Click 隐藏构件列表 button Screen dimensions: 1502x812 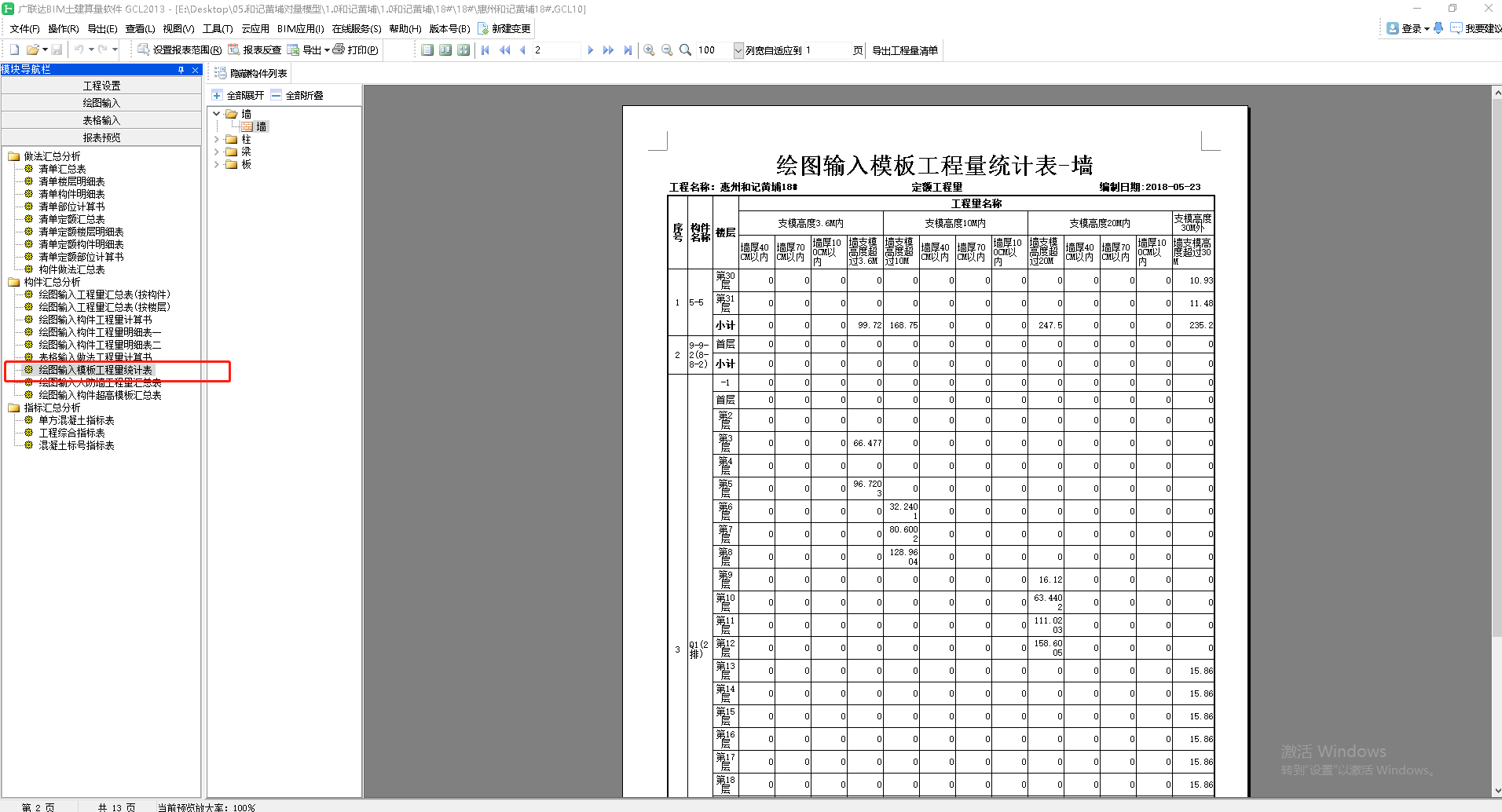click(251, 73)
